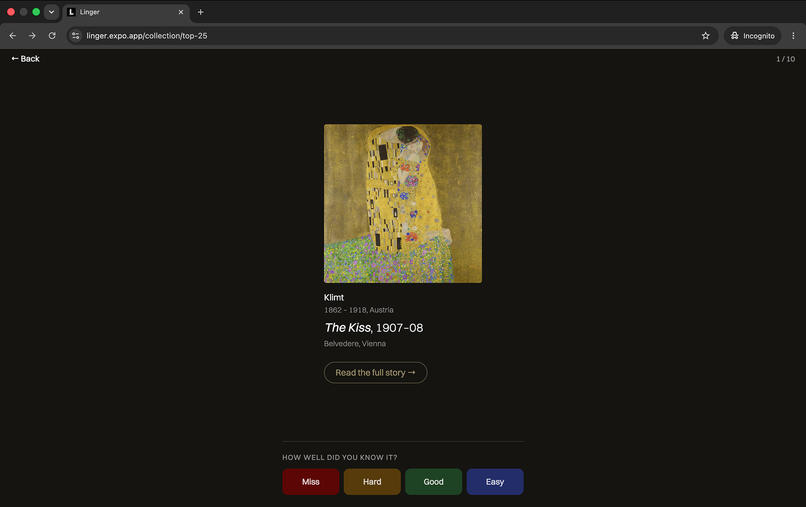
Task: Rate the card as Good
Action: (x=433, y=482)
